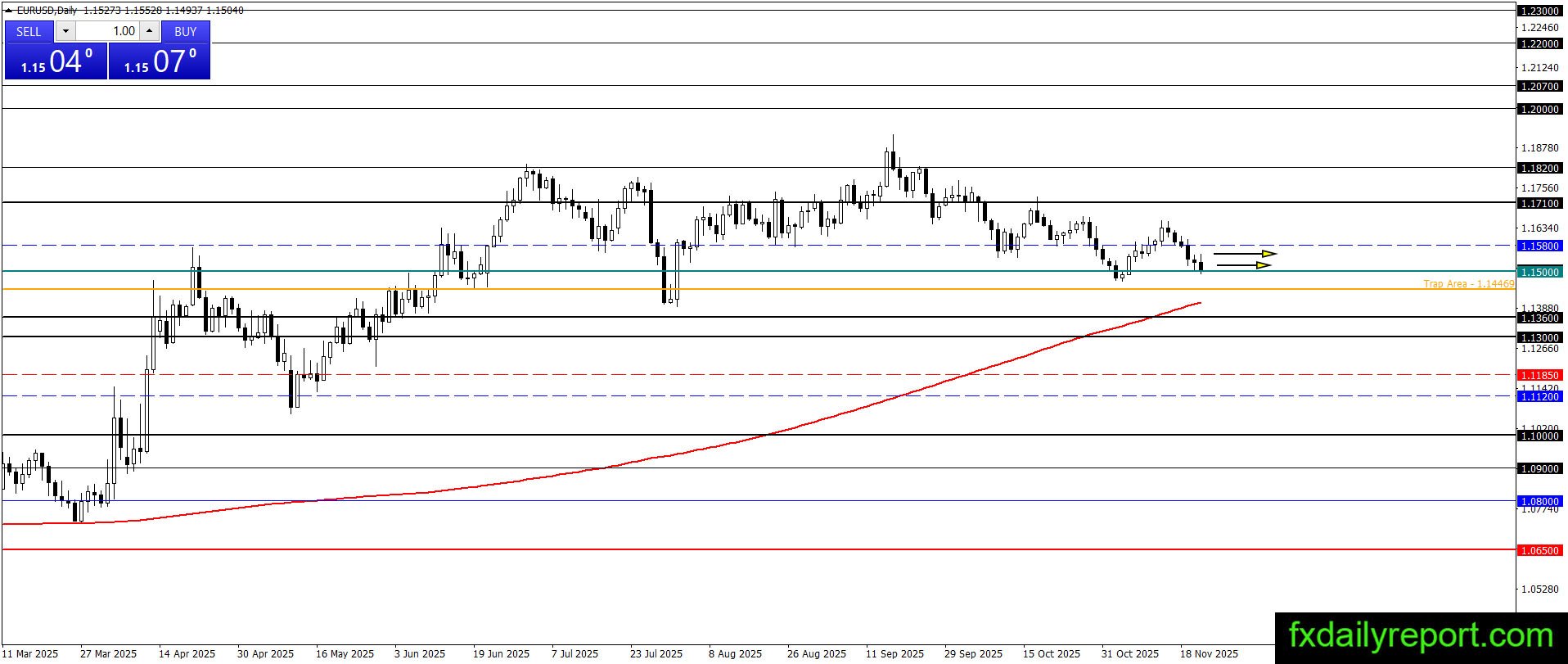Screen dimensions: 1568x664
Task: Click the blue 1.08000 price label
Action: [1539, 501]
